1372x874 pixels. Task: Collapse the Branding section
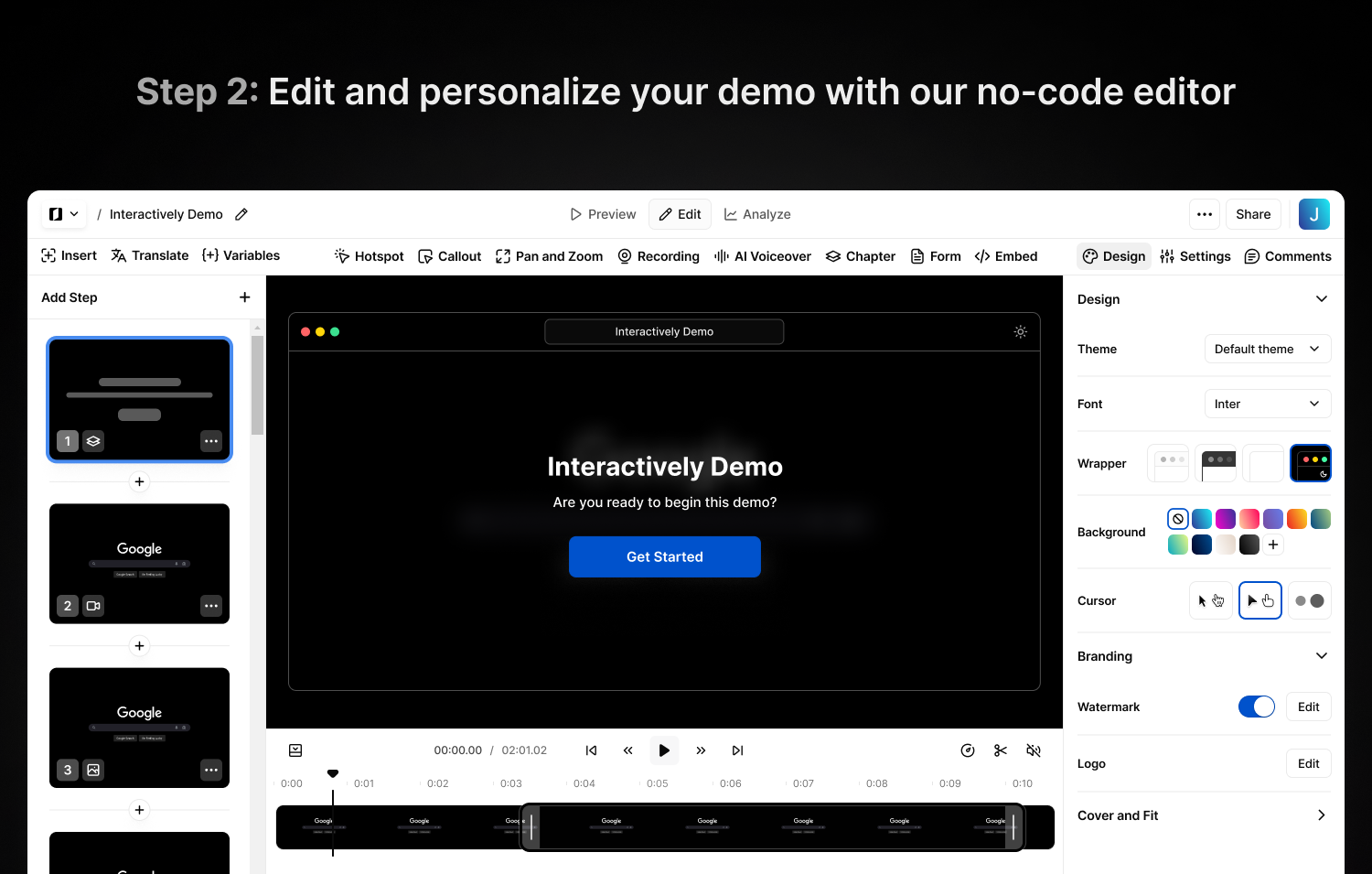click(x=1322, y=656)
